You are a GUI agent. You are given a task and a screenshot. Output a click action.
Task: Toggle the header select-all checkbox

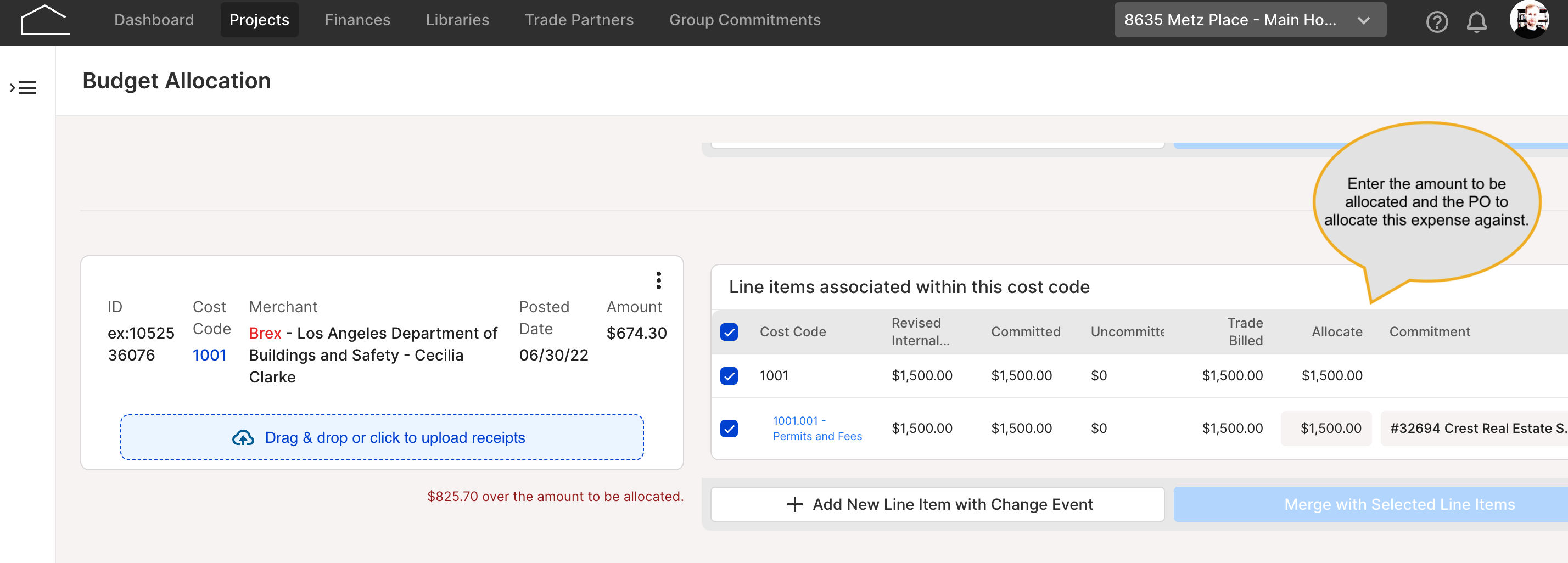pos(729,333)
